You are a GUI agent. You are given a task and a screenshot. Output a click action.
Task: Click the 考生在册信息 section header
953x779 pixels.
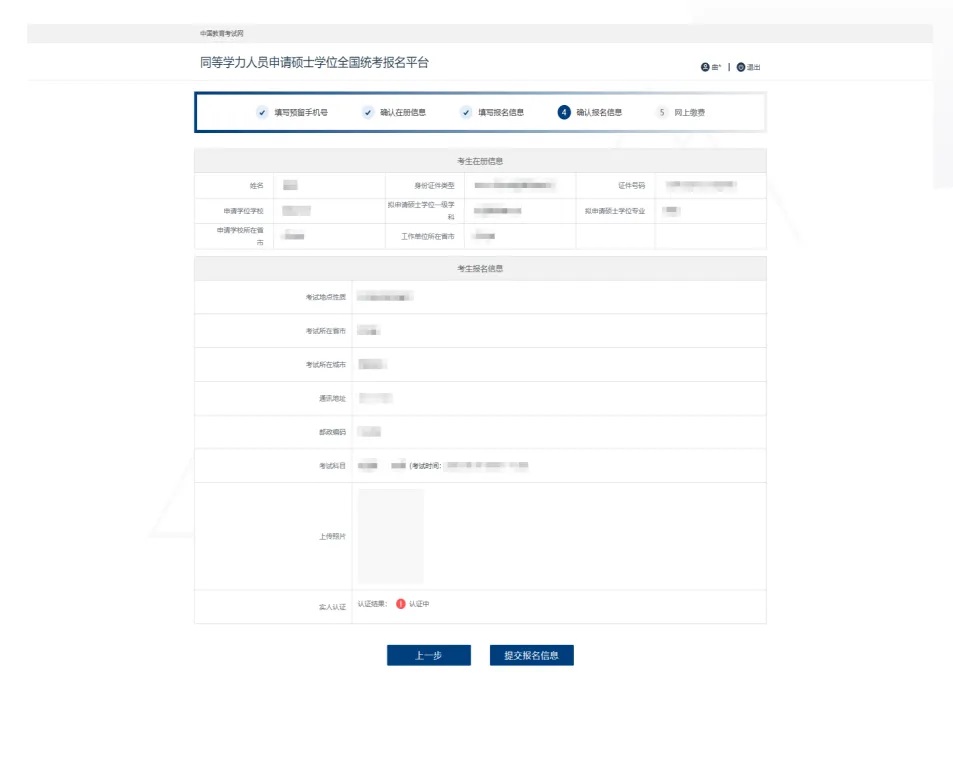[x=480, y=161]
